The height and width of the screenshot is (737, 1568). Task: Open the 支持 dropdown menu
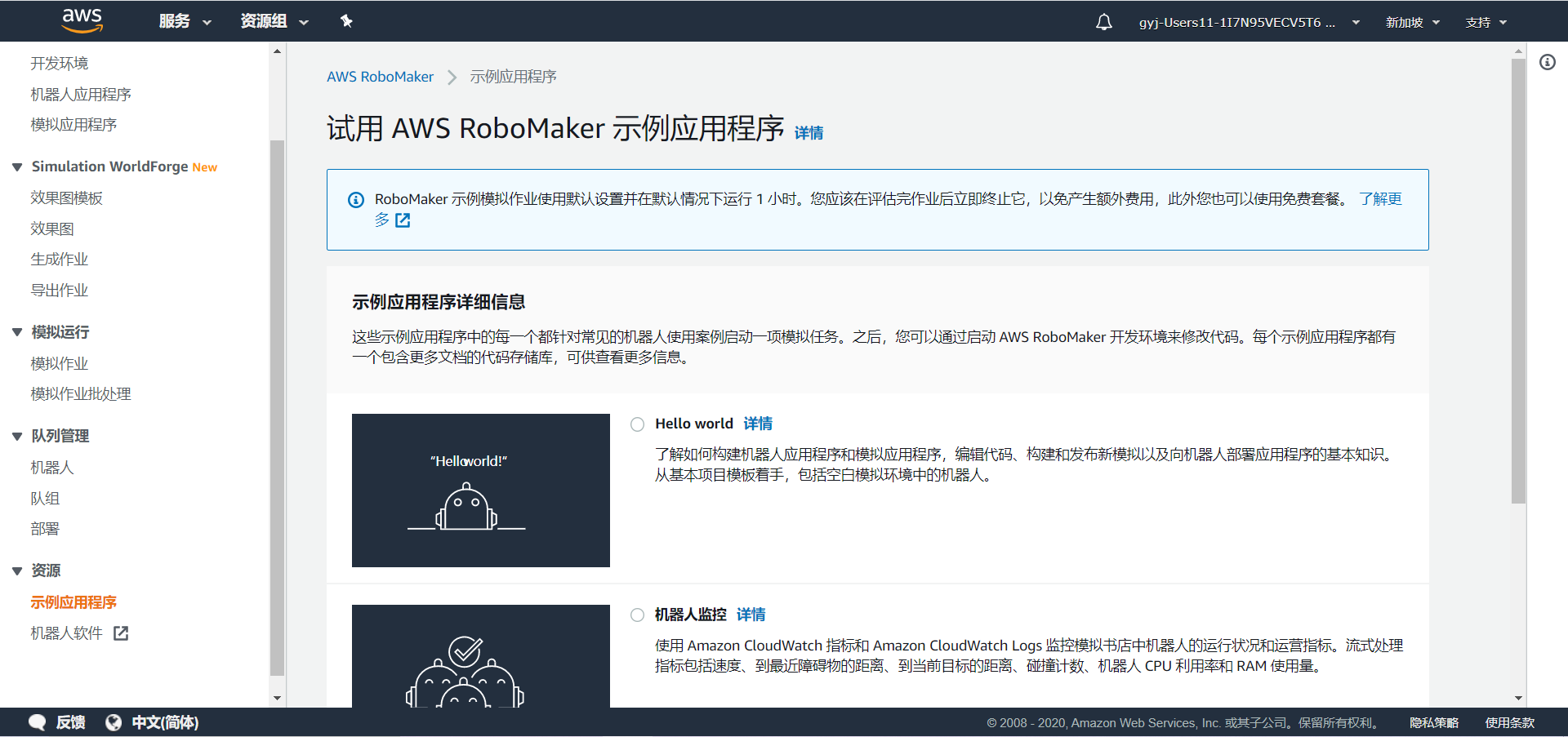pyautogui.click(x=1486, y=22)
